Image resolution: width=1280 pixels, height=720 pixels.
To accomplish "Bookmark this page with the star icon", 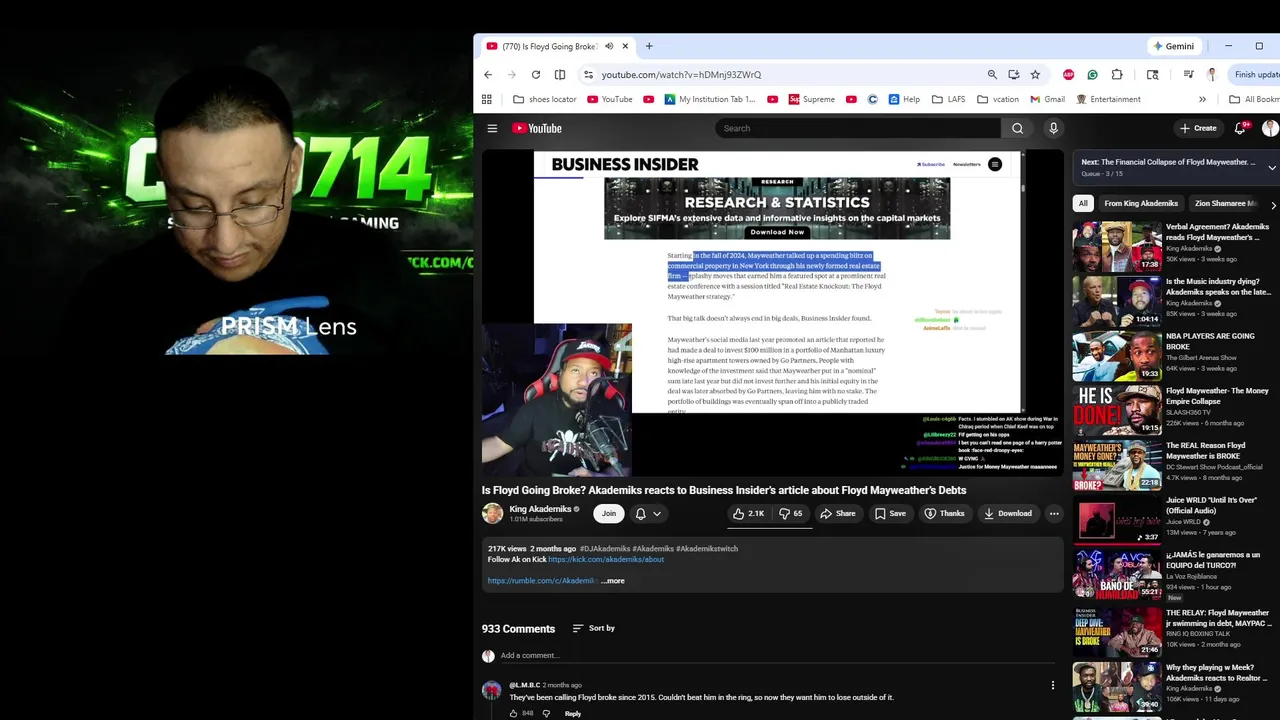I will click(x=1035, y=74).
